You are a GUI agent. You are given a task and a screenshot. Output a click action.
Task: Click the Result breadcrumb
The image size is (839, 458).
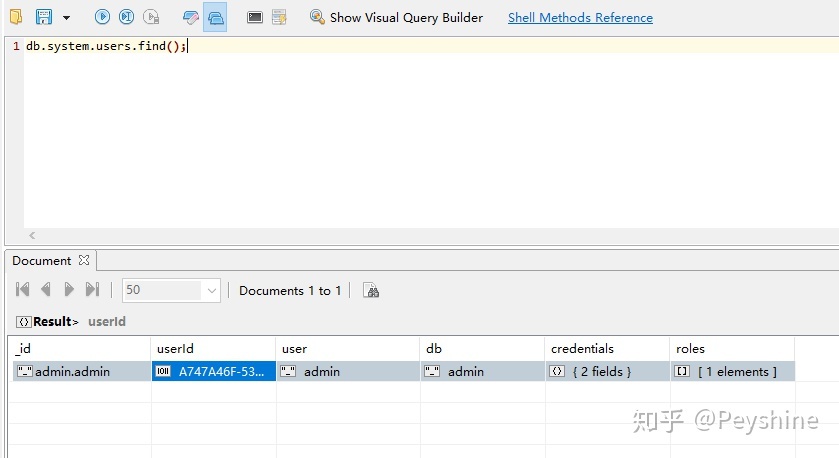tap(52, 322)
